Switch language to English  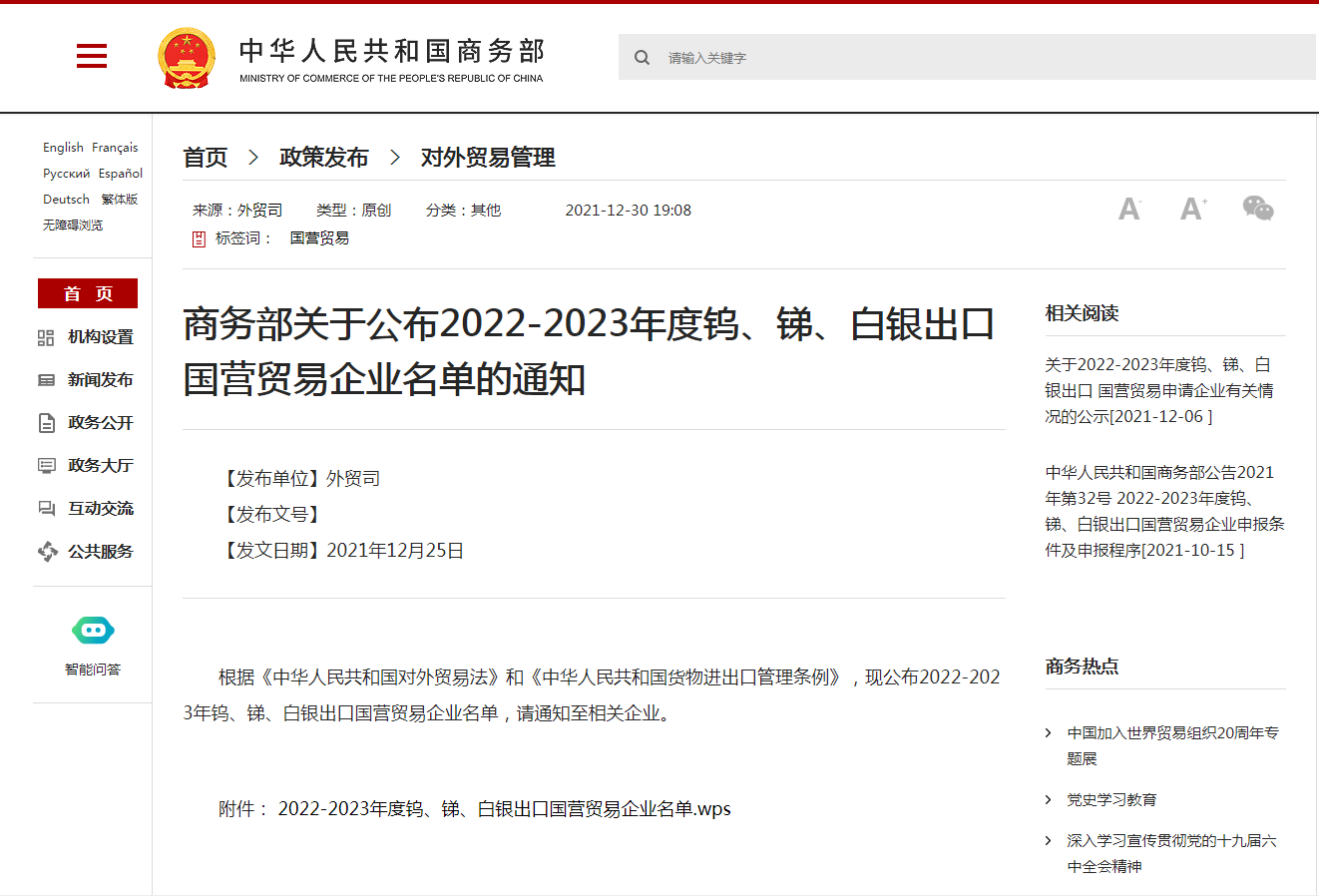(x=63, y=148)
